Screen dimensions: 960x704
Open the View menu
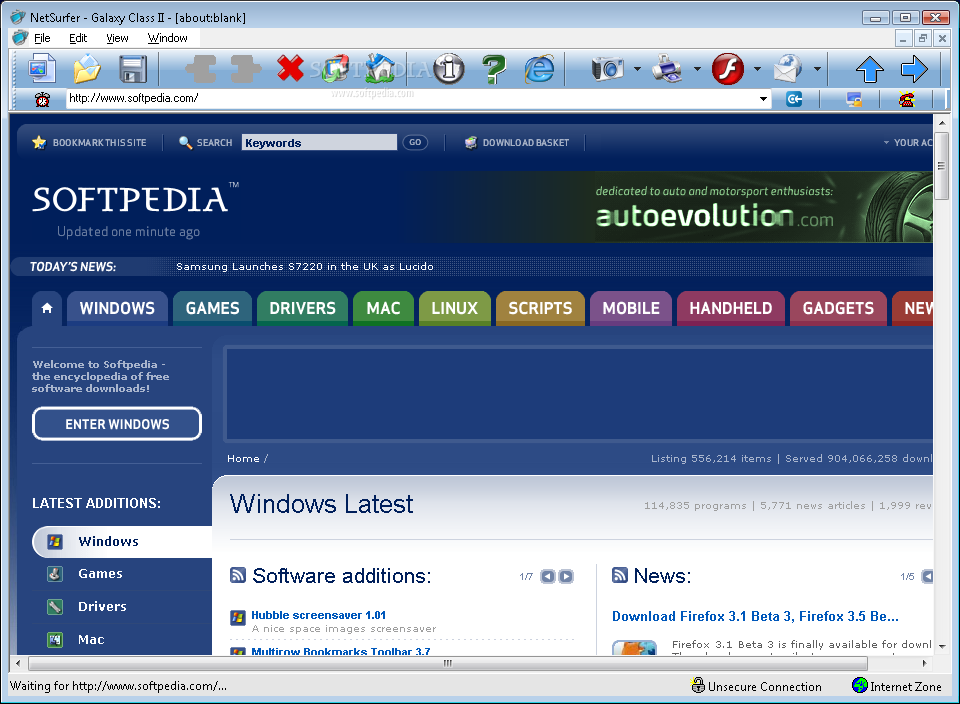click(117, 38)
